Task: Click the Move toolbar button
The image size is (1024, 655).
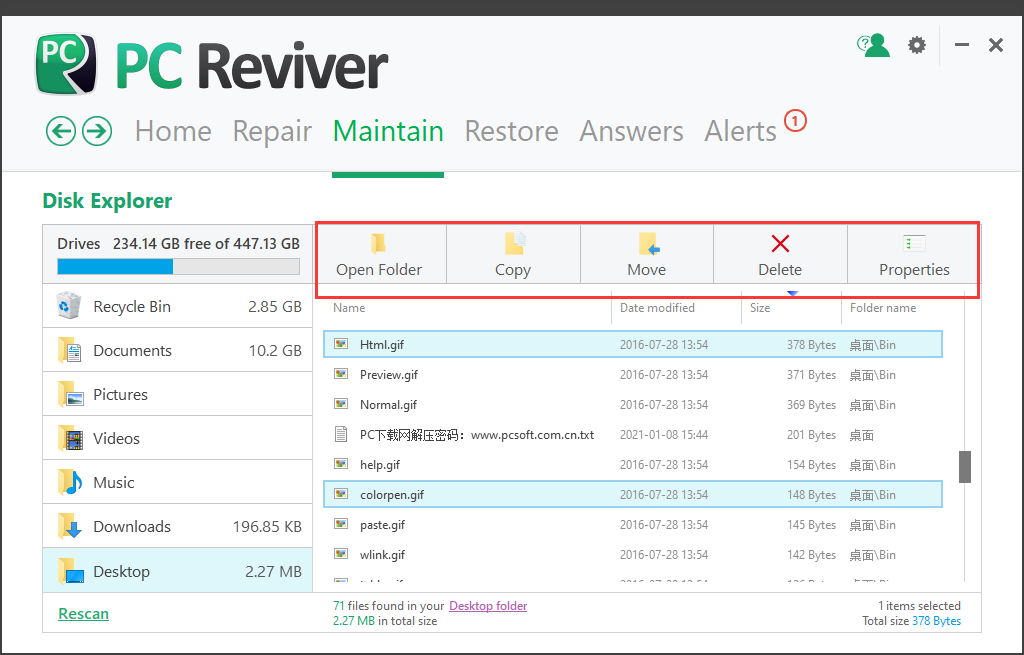Action: (x=647, y=255)
